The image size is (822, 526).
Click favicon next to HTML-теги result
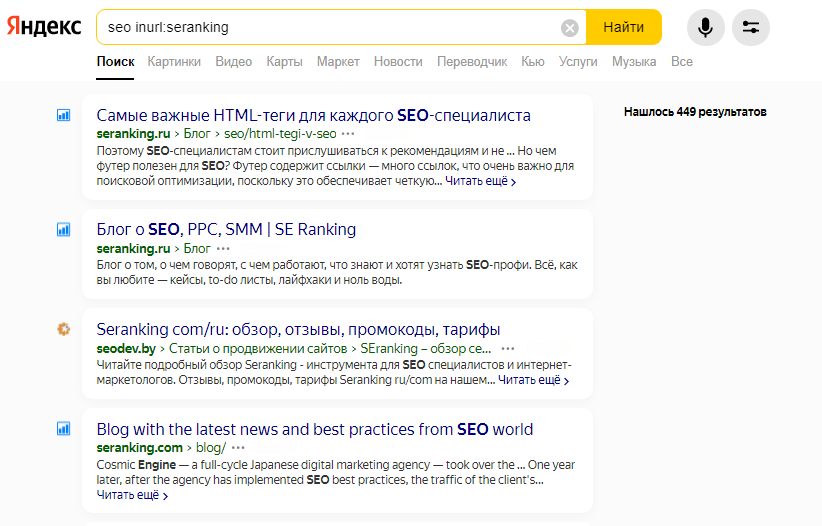[x=63, y=115]
